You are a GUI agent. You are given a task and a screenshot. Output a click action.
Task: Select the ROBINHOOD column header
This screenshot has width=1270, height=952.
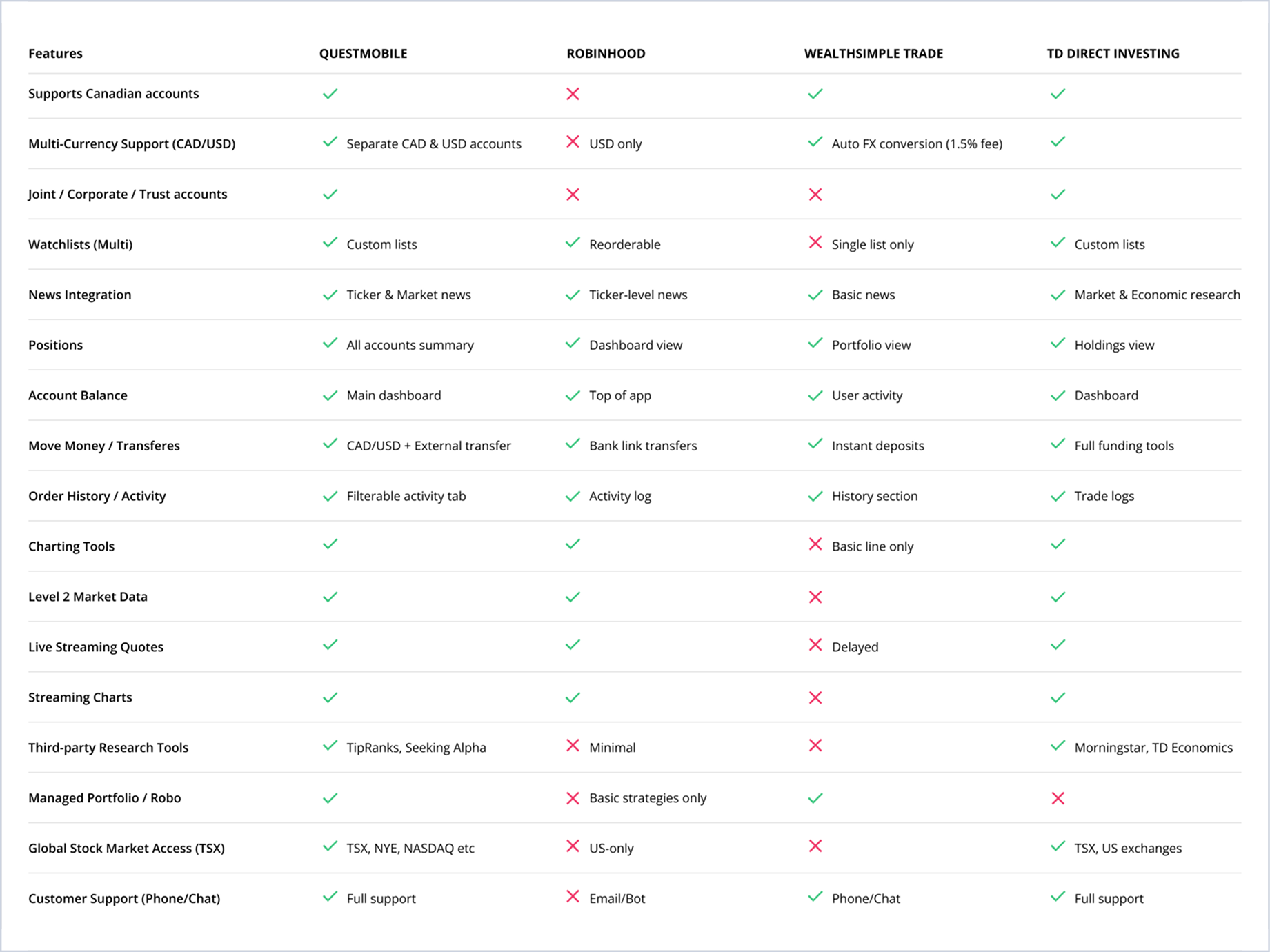coord(606,54)
